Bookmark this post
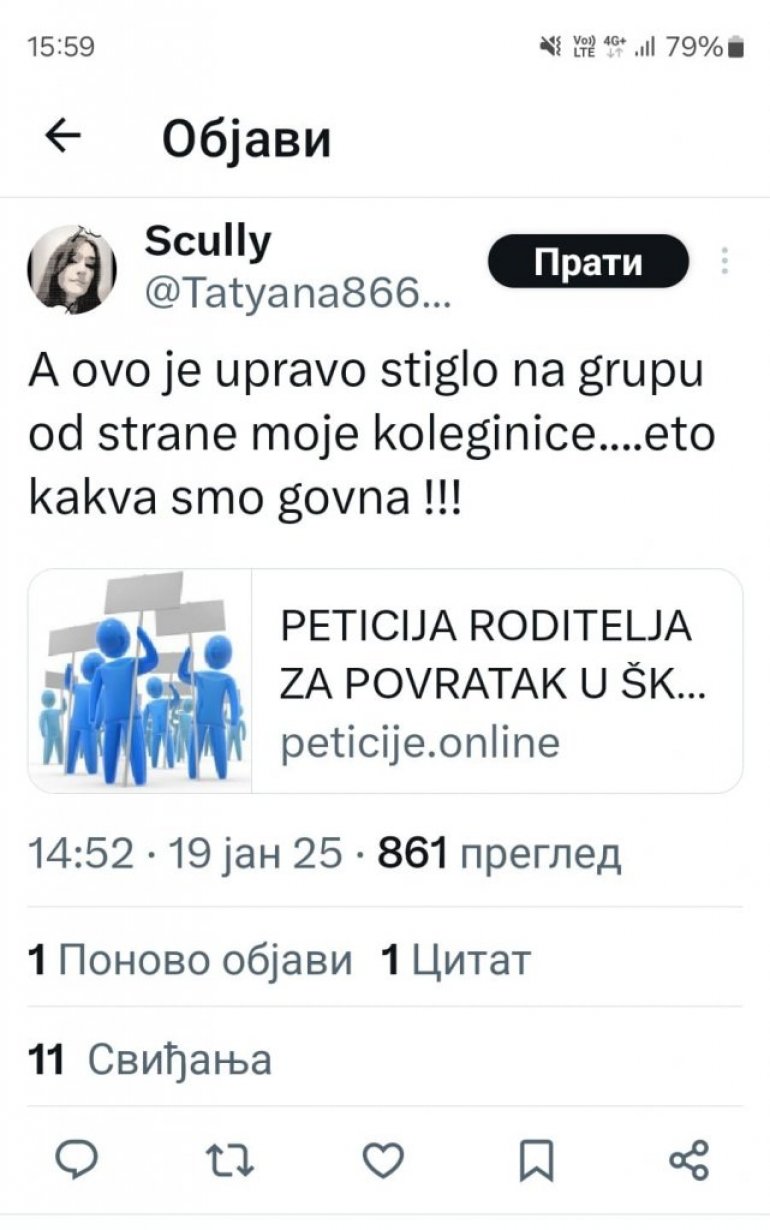Viewport: 770px width, 1230px height. tap(536, 1160)
